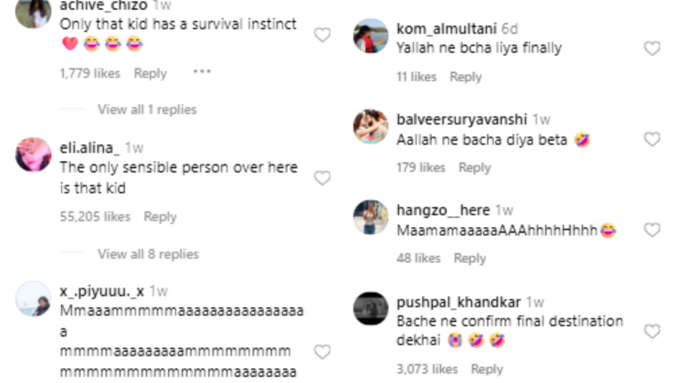Like achive_chizo's survival instinct comment
Image resolution: width=680 pixels, height=383 pixels.
[x=322, y=35]
